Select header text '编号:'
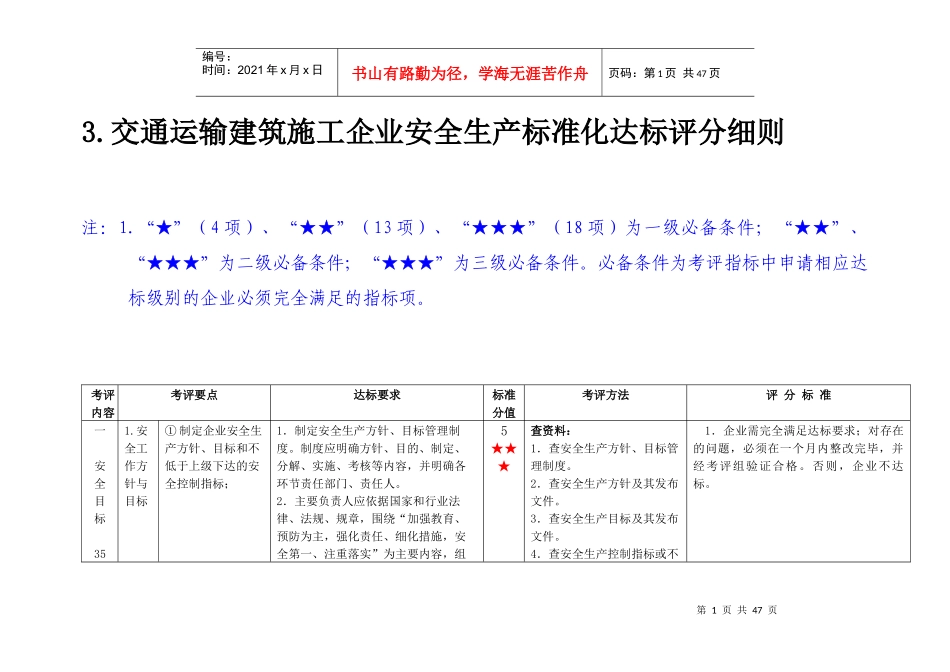 216,56
